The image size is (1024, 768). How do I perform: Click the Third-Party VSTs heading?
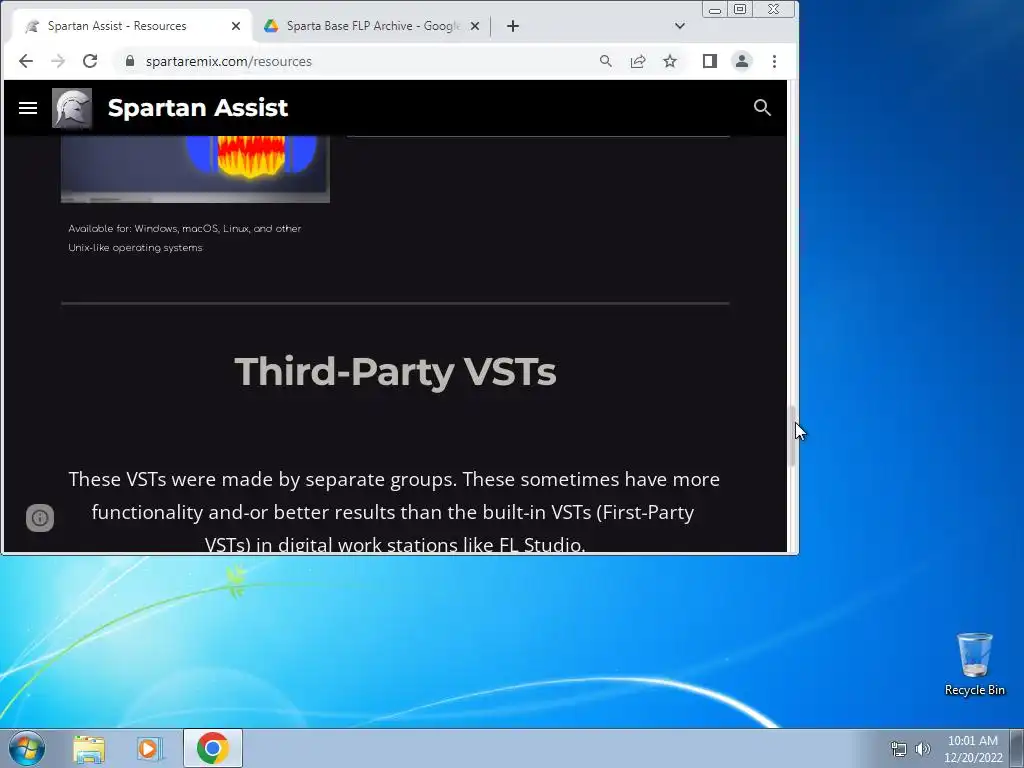(x=395, y=371)
